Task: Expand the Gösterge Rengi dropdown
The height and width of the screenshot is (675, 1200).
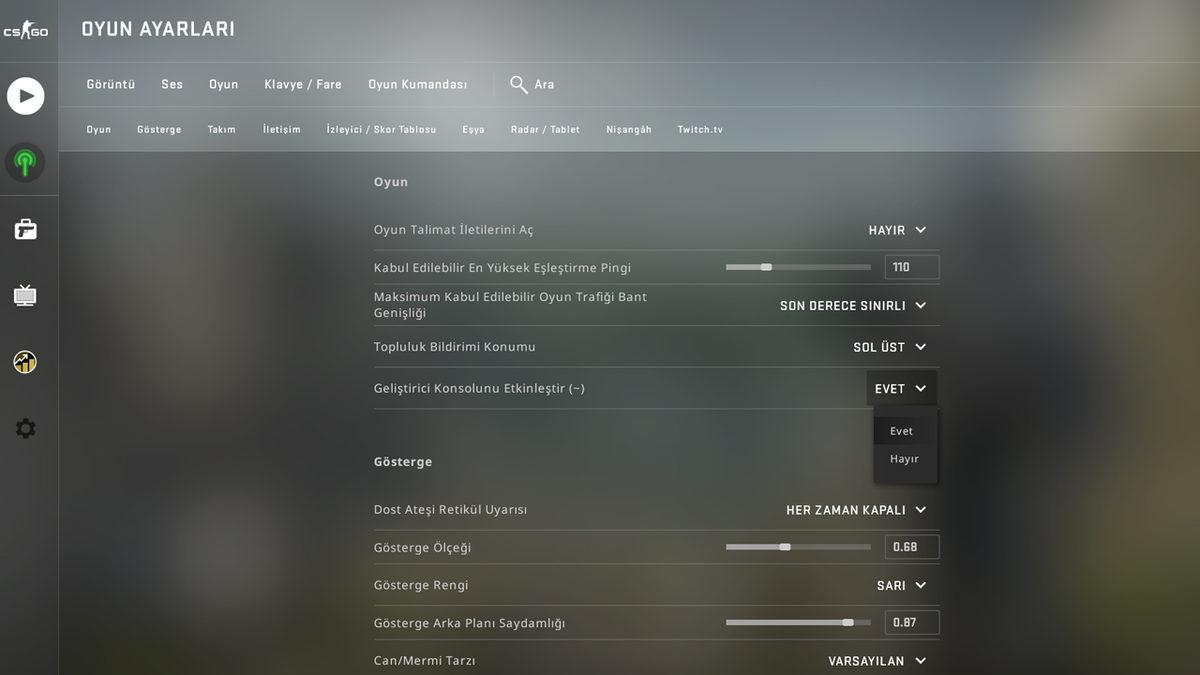Action: point(900,584)
